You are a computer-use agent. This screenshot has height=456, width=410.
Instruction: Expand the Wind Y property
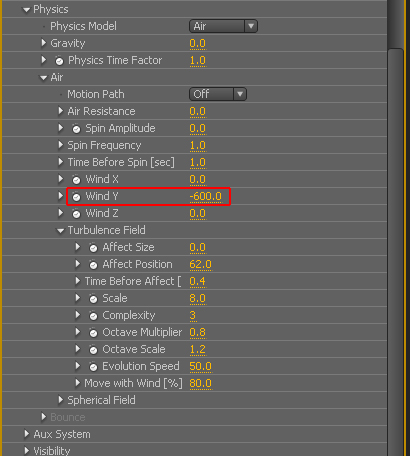point(60,196)
